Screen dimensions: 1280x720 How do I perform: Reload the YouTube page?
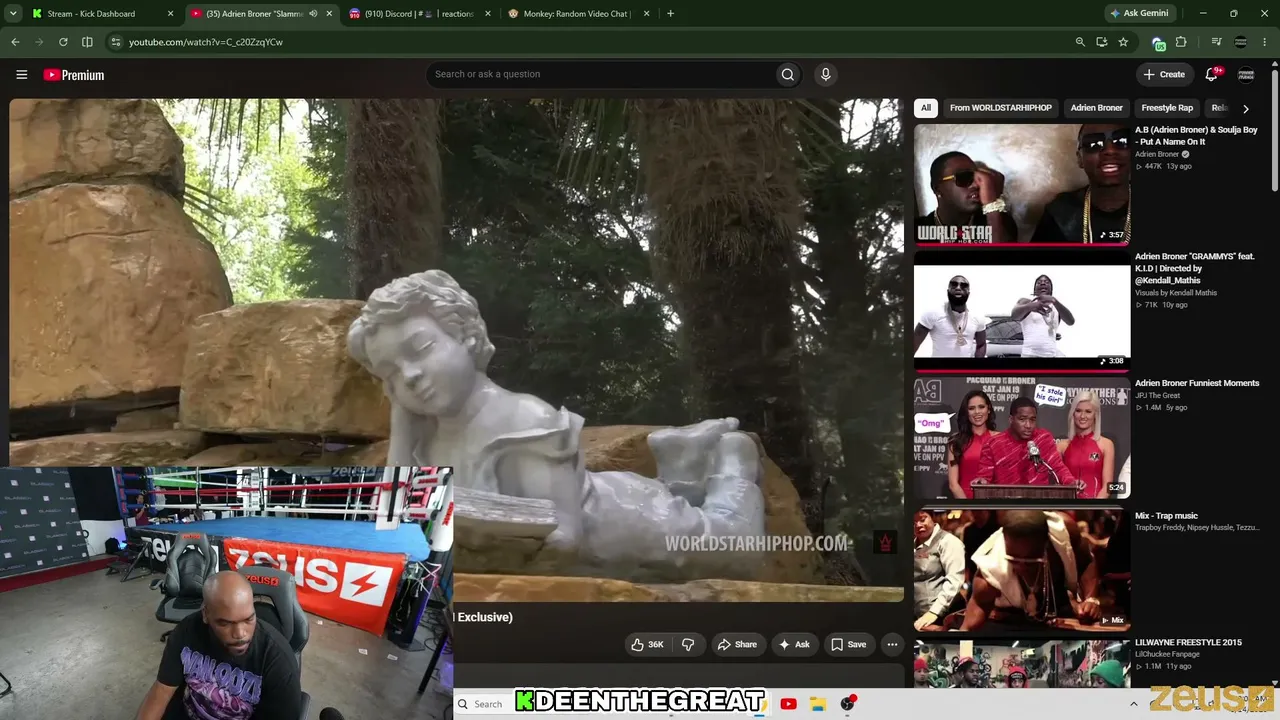click(63, 42)
